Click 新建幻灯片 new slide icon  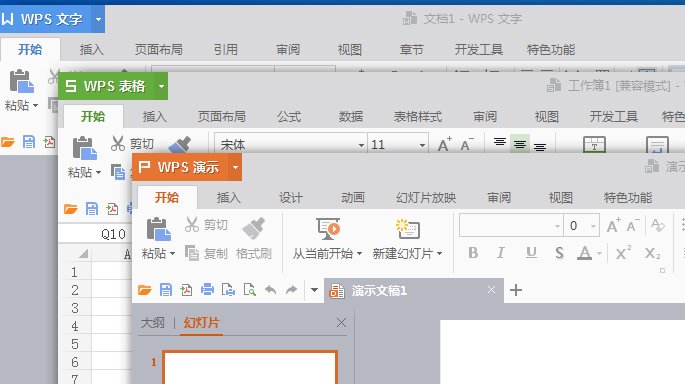407,228
